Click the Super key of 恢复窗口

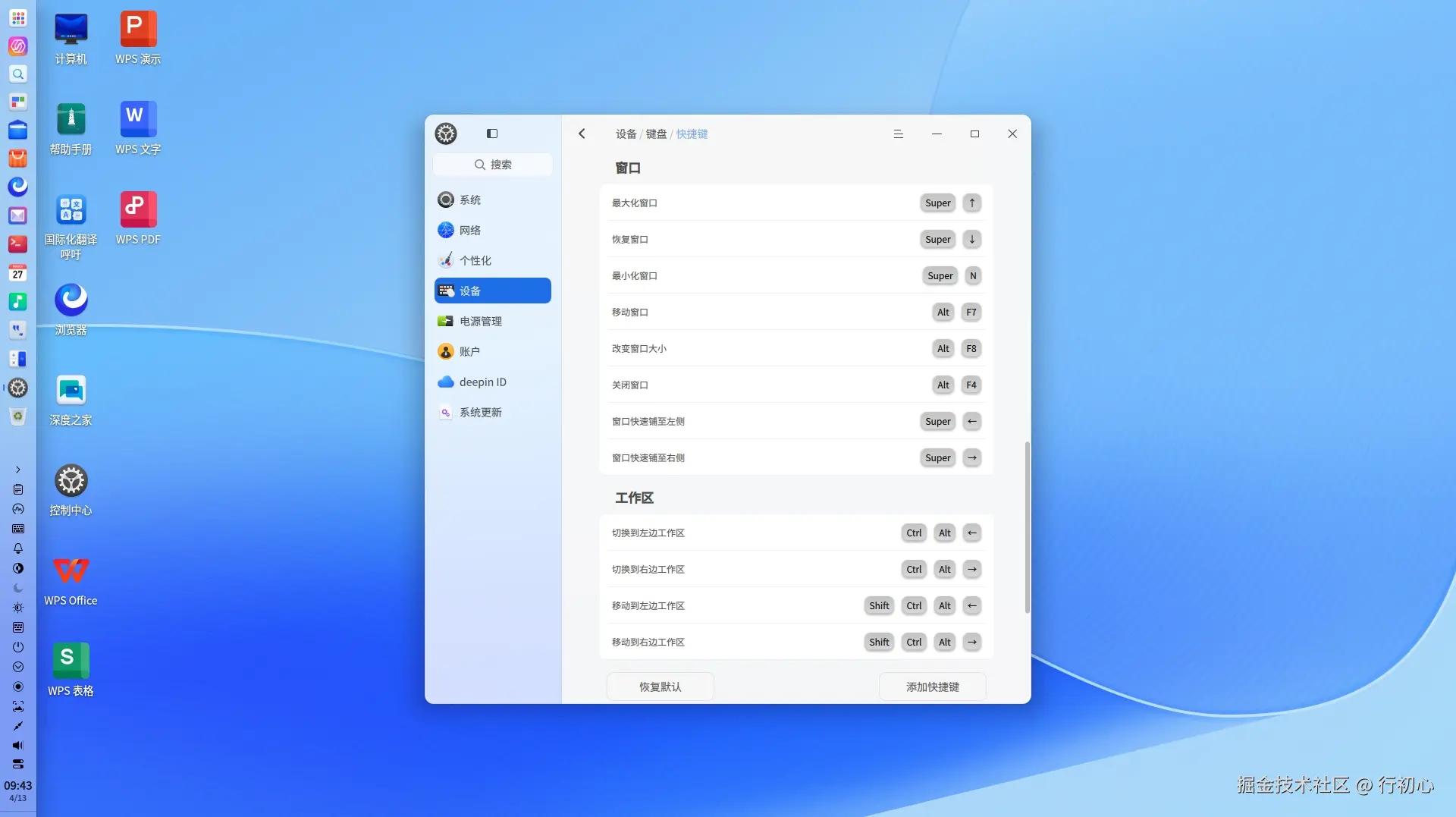coord(937,239)
